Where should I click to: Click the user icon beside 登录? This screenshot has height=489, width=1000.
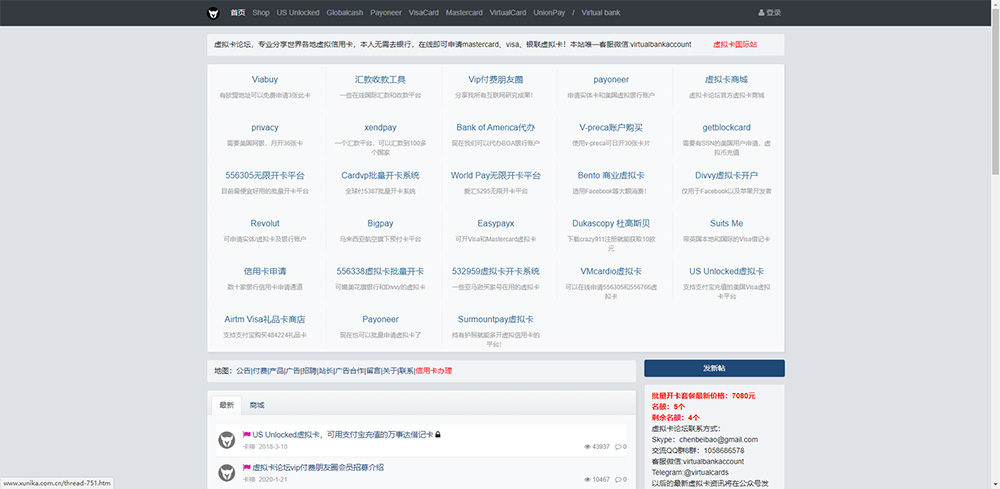coord(761,13)
